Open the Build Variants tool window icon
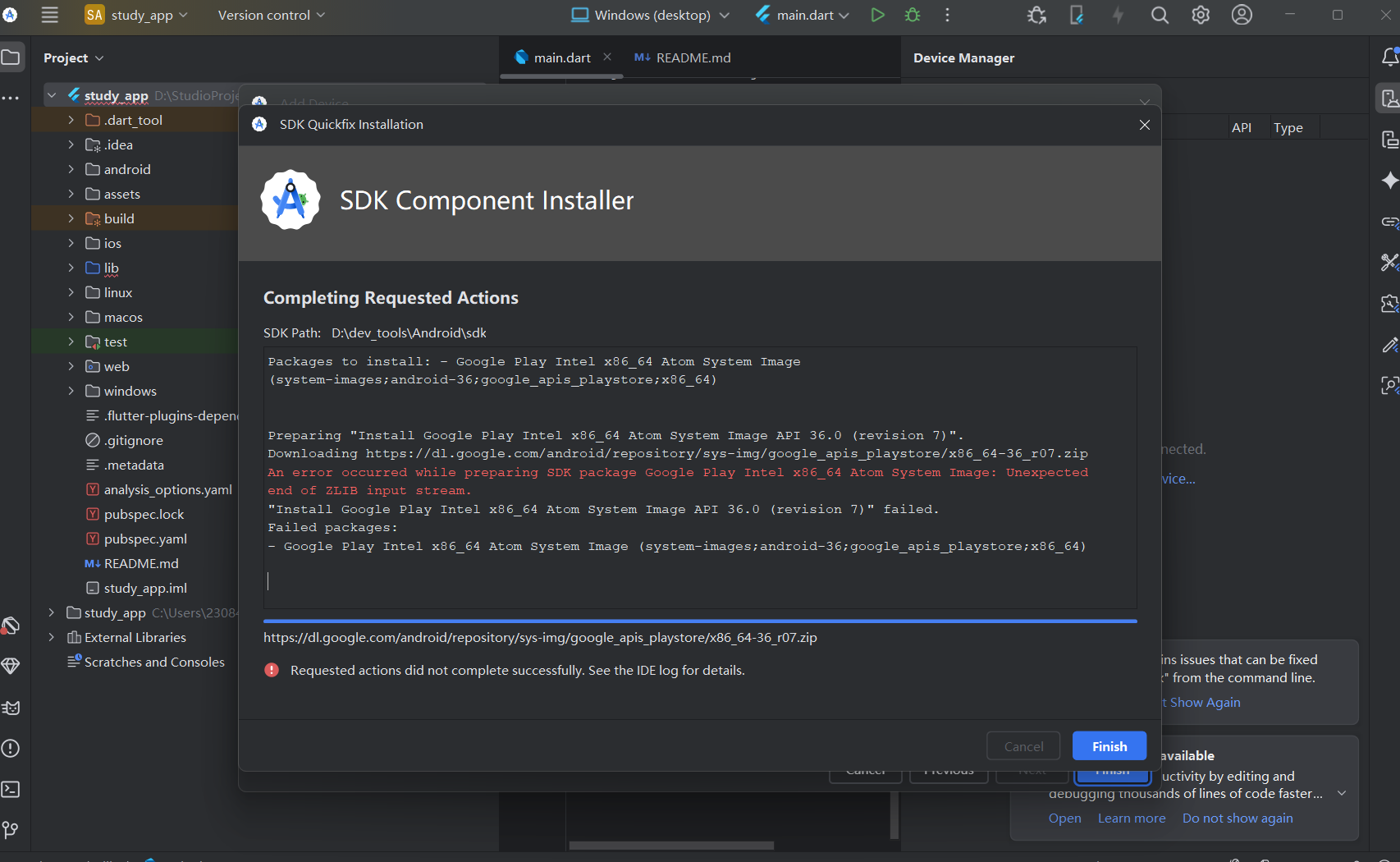Image resolution: width=1400 pixels, height=862 pixels. 11,626
